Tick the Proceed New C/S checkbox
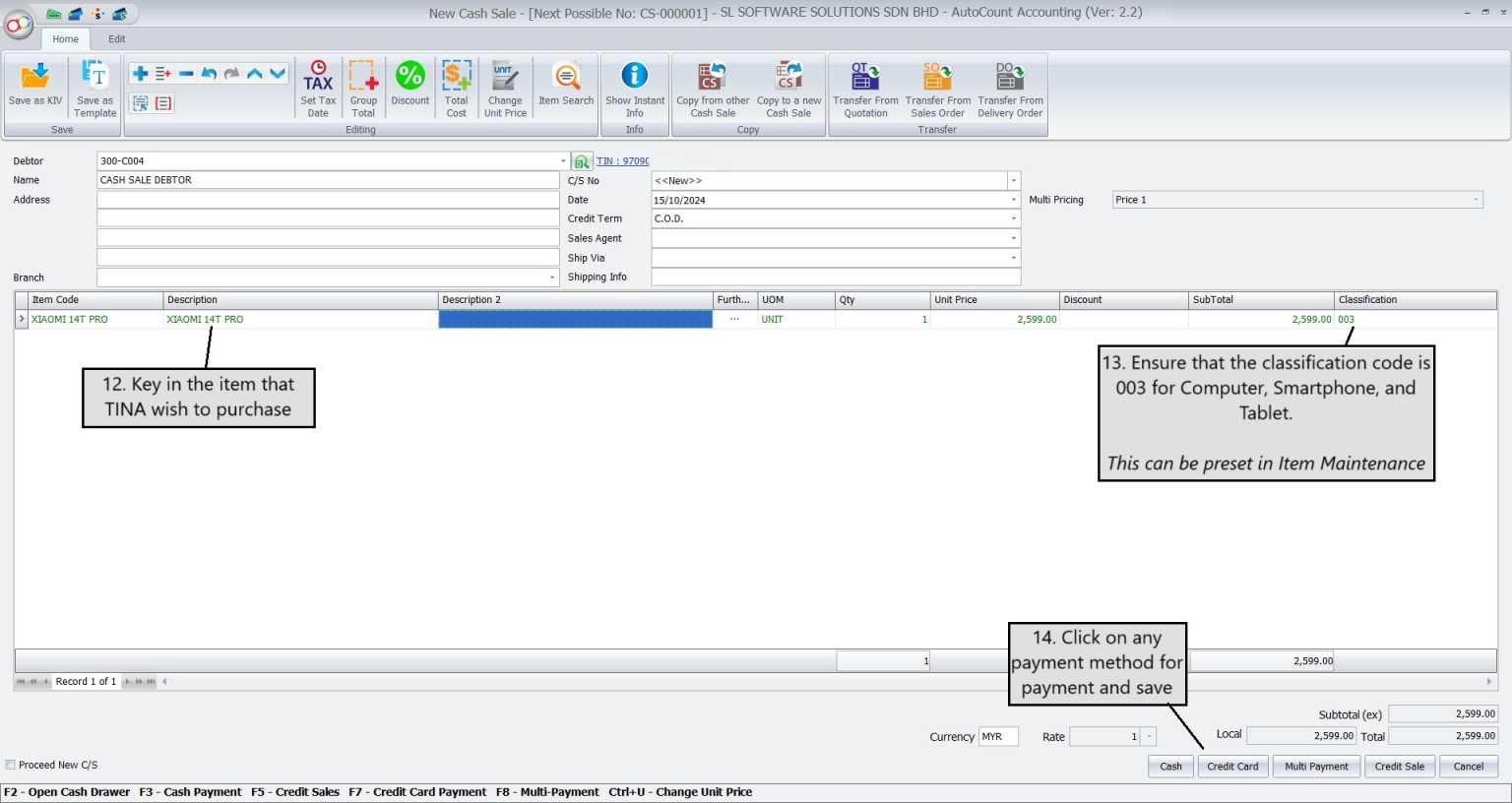The height and width of the screenshot is (803, 1512). (x=11, y=765)
